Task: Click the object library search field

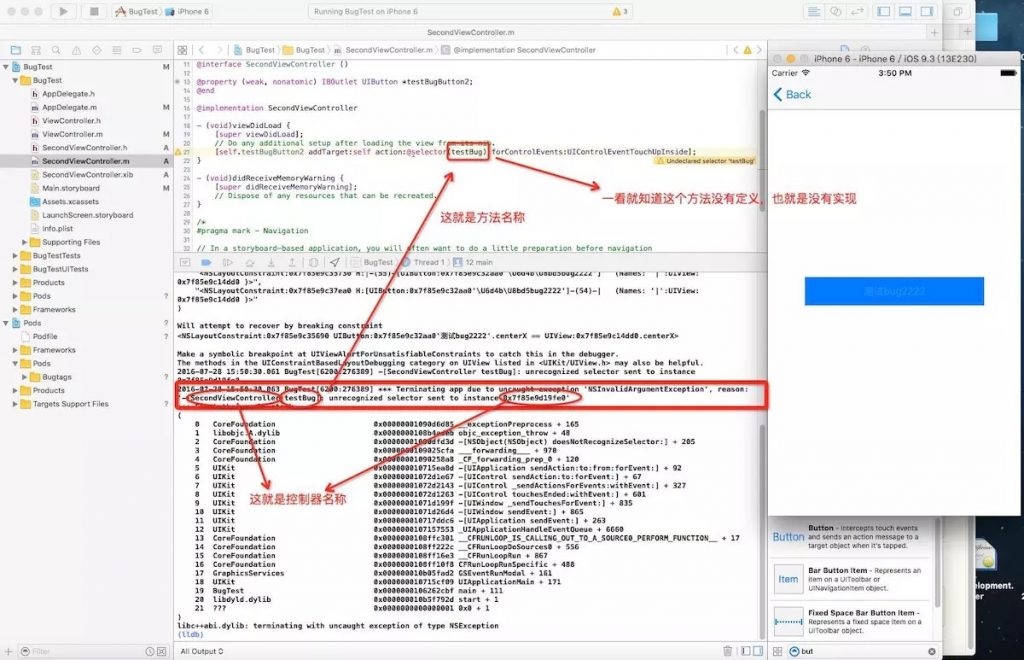Action: pyautogui.click(x=861, y=652)
